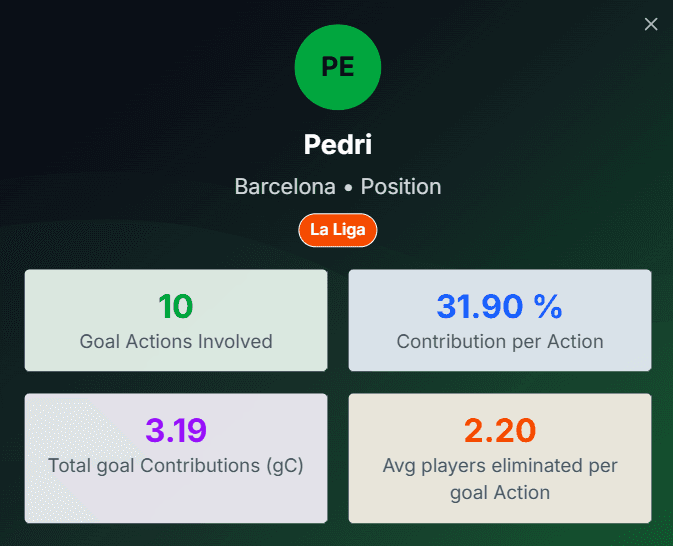Click the PE initials inside the avatar
The height and width of the screenshot is (546, 673).
[337, 67]
